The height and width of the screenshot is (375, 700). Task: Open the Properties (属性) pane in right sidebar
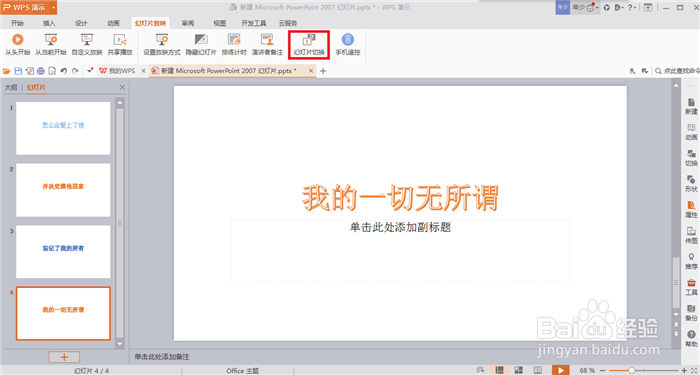(x=691, y=210)
